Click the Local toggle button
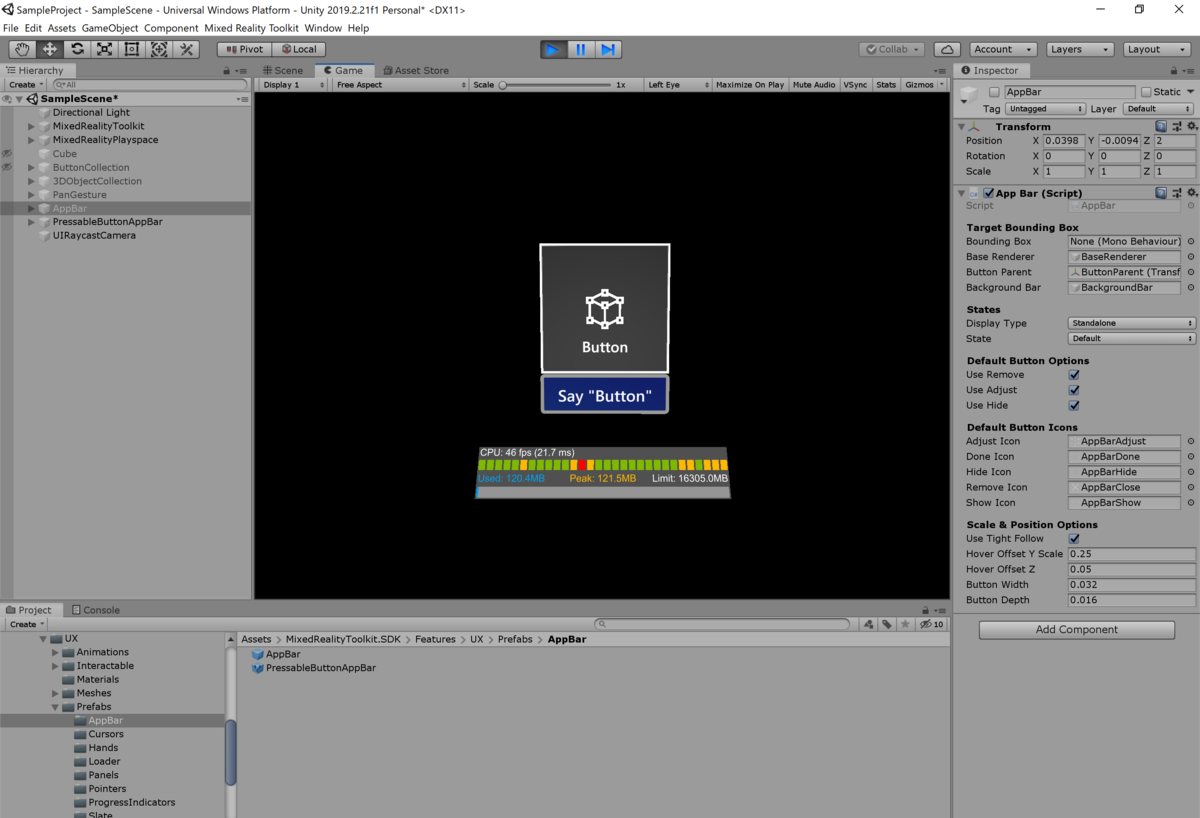The height and width of the screenshot is (818, 1200). point(298,49)
